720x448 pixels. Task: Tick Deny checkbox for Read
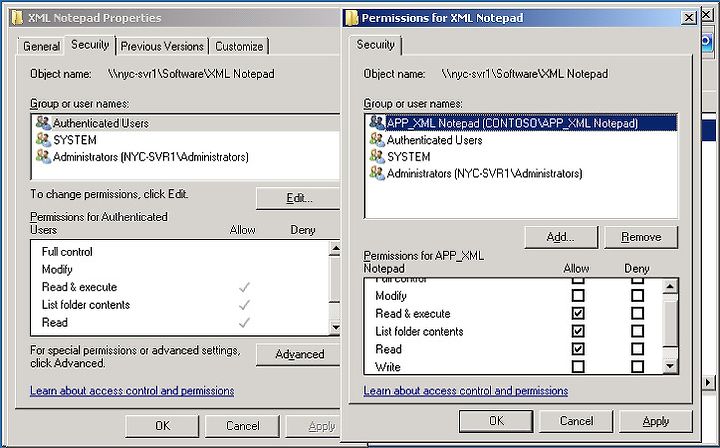(637, 349)
